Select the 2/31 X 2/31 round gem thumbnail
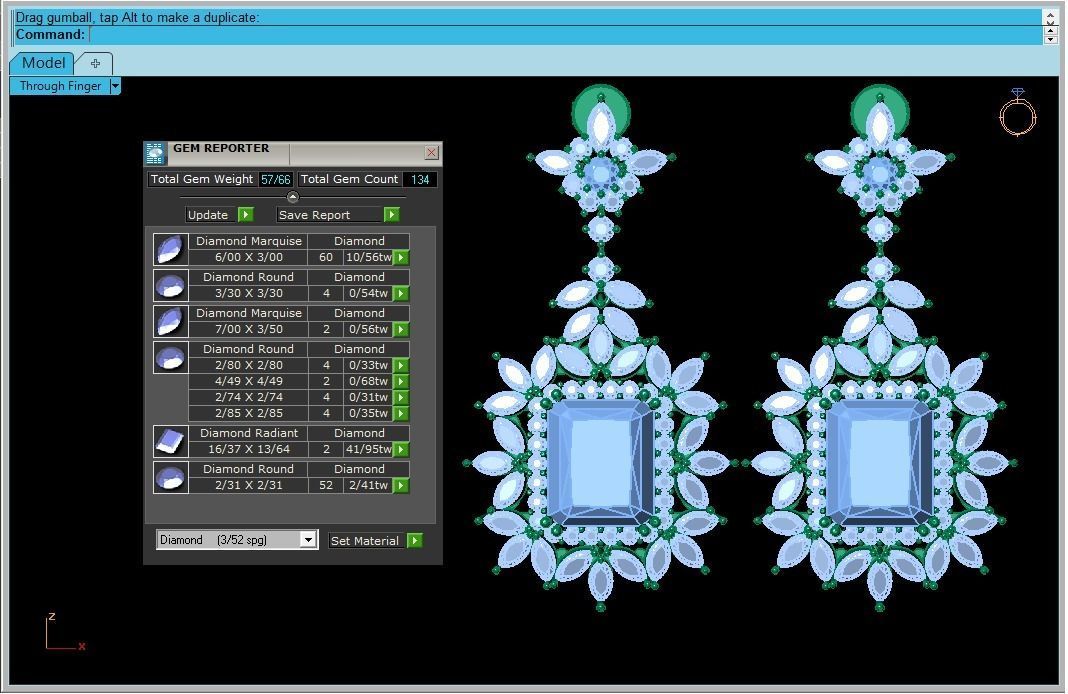This screenshot has height=694, width=1068. tap(170, 477)
